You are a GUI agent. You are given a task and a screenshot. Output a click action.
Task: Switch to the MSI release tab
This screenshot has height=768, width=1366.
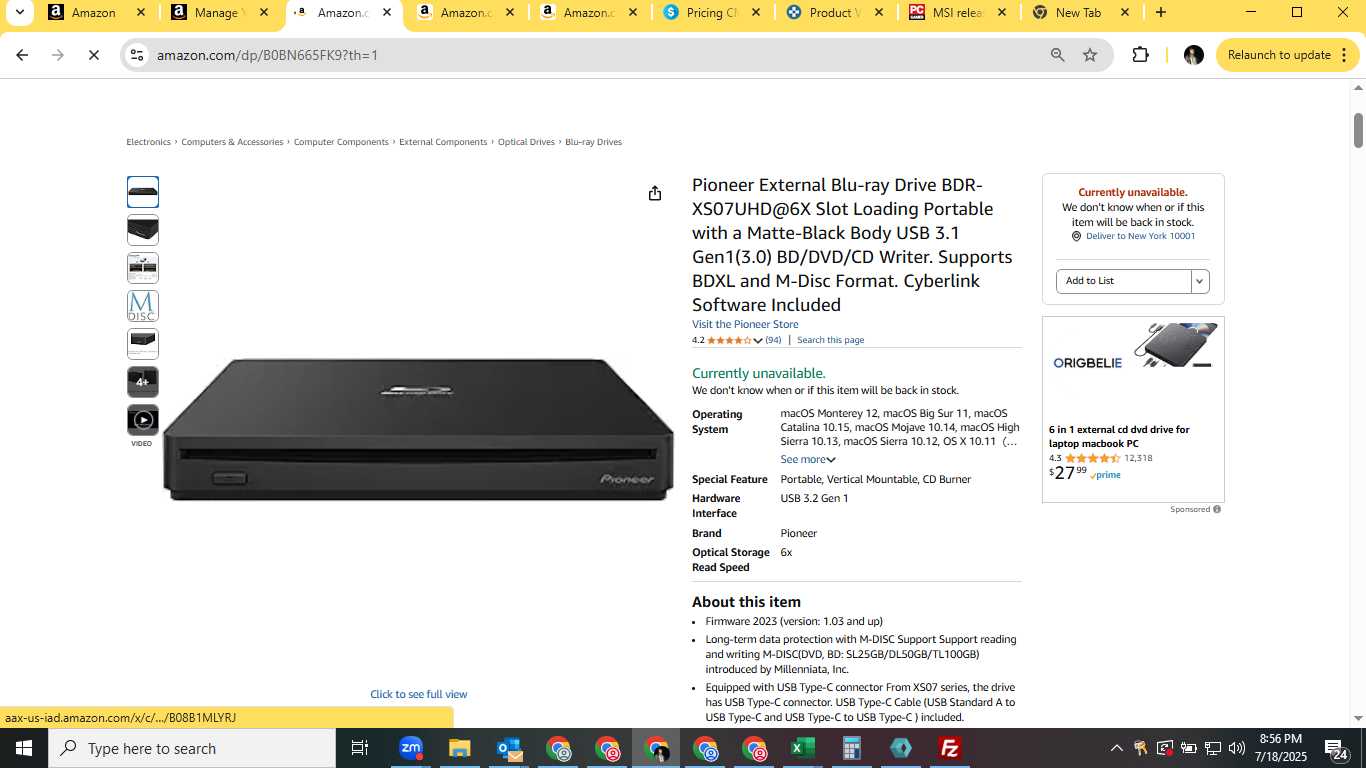(x=958, y=13)
